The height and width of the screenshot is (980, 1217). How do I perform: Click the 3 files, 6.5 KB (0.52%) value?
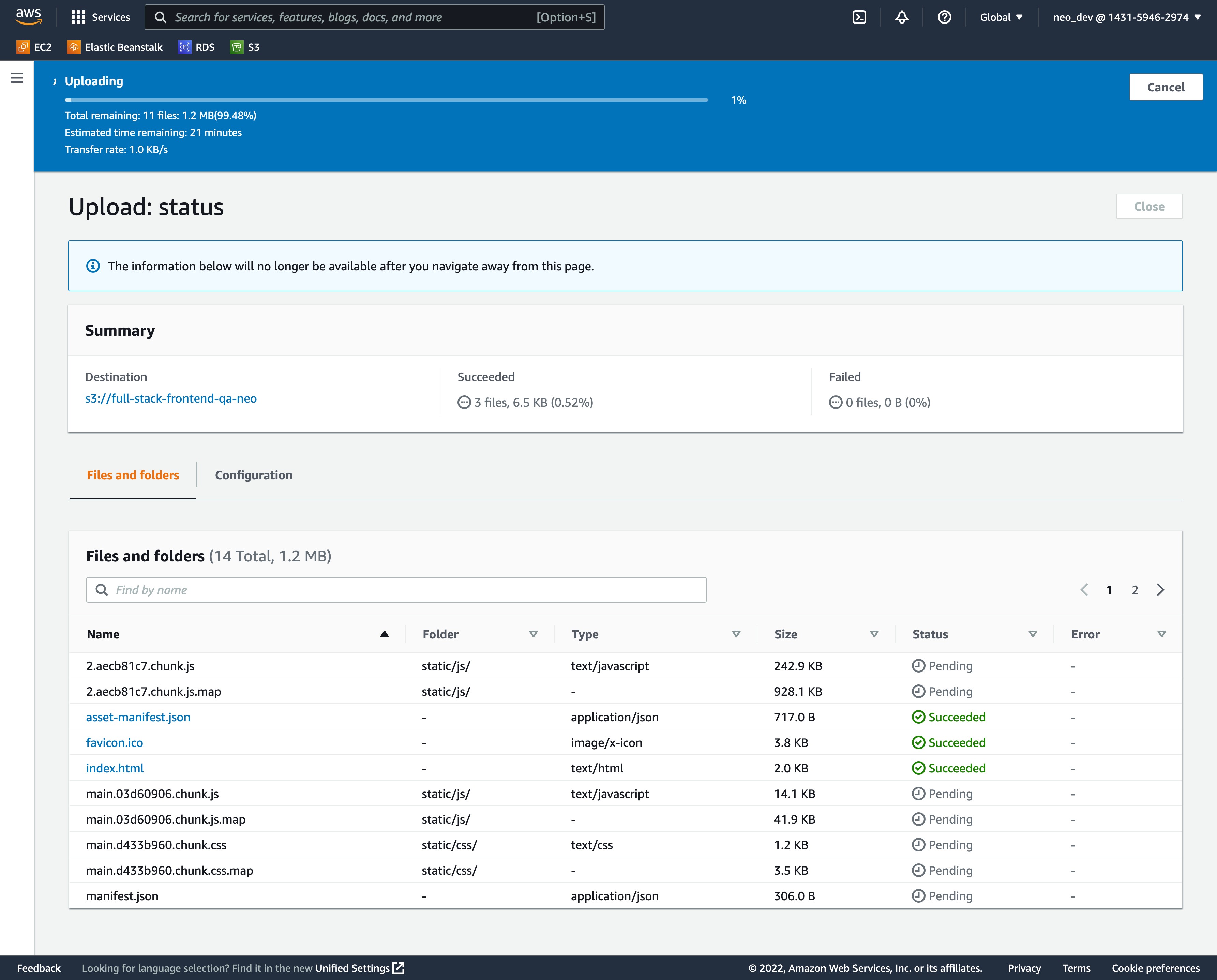534,403
